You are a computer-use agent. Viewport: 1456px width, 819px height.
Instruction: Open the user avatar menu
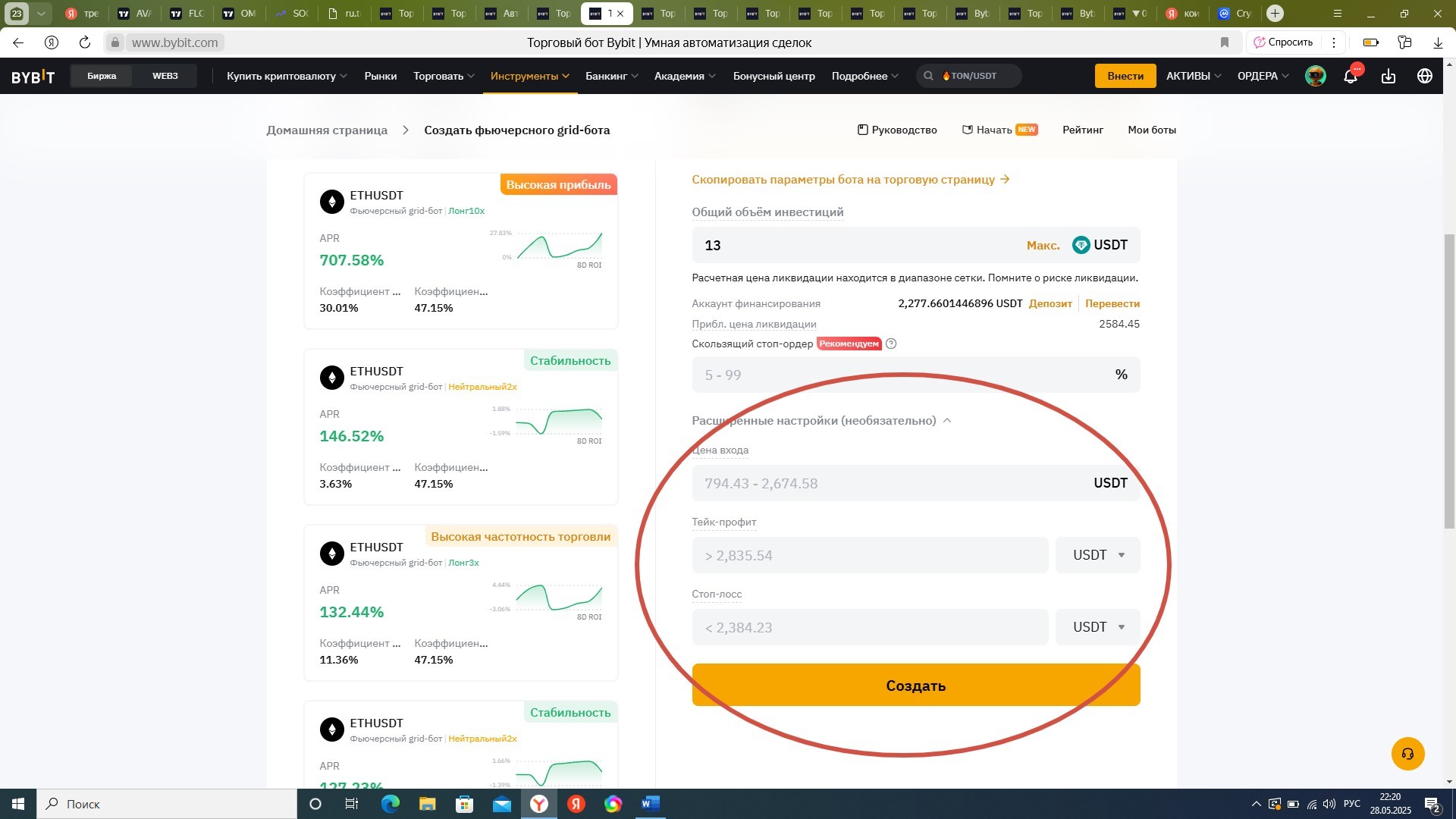[x=1316, y=76]
